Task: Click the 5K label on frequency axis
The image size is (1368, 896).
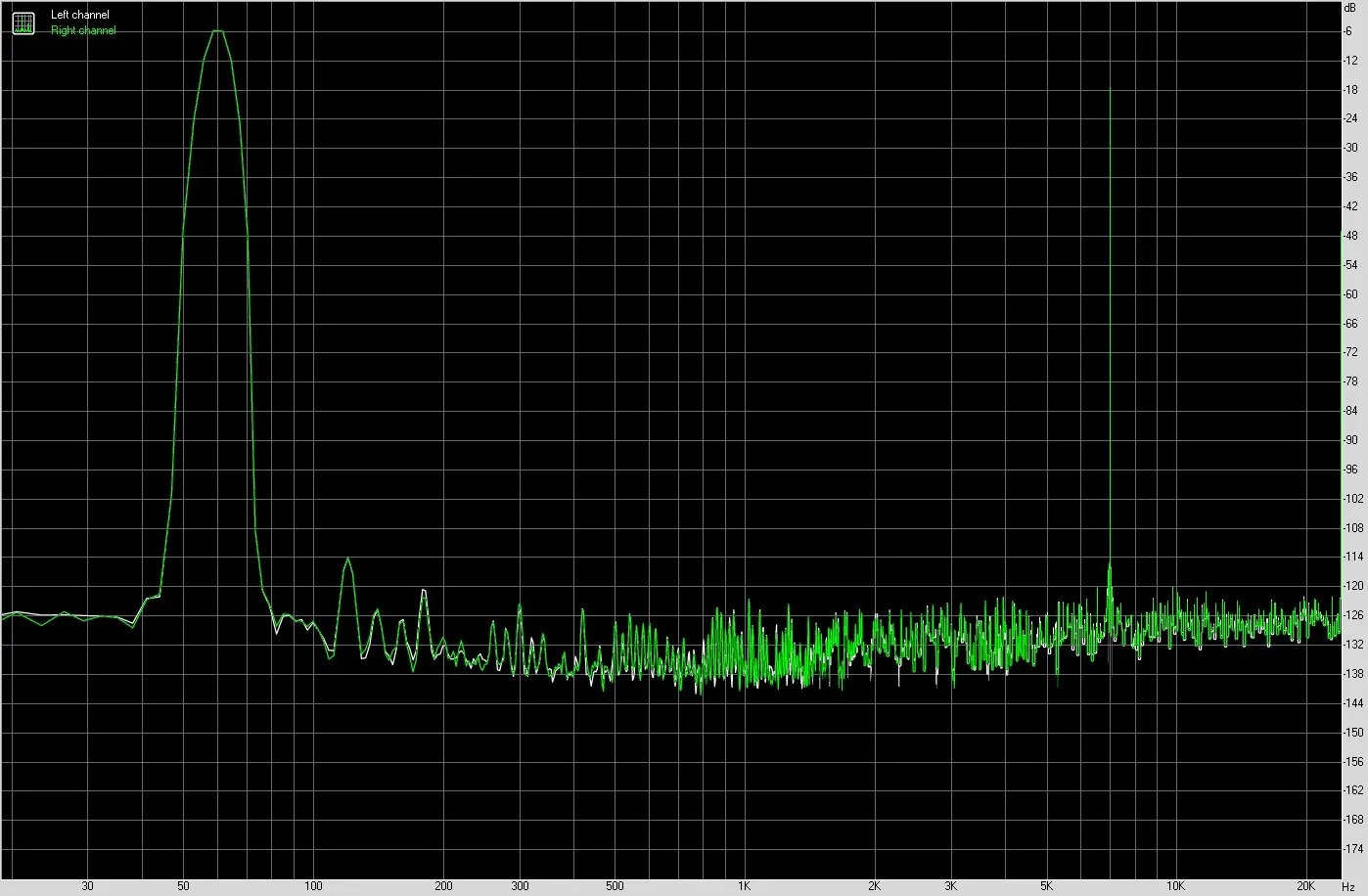Action: pos(1046,886)
